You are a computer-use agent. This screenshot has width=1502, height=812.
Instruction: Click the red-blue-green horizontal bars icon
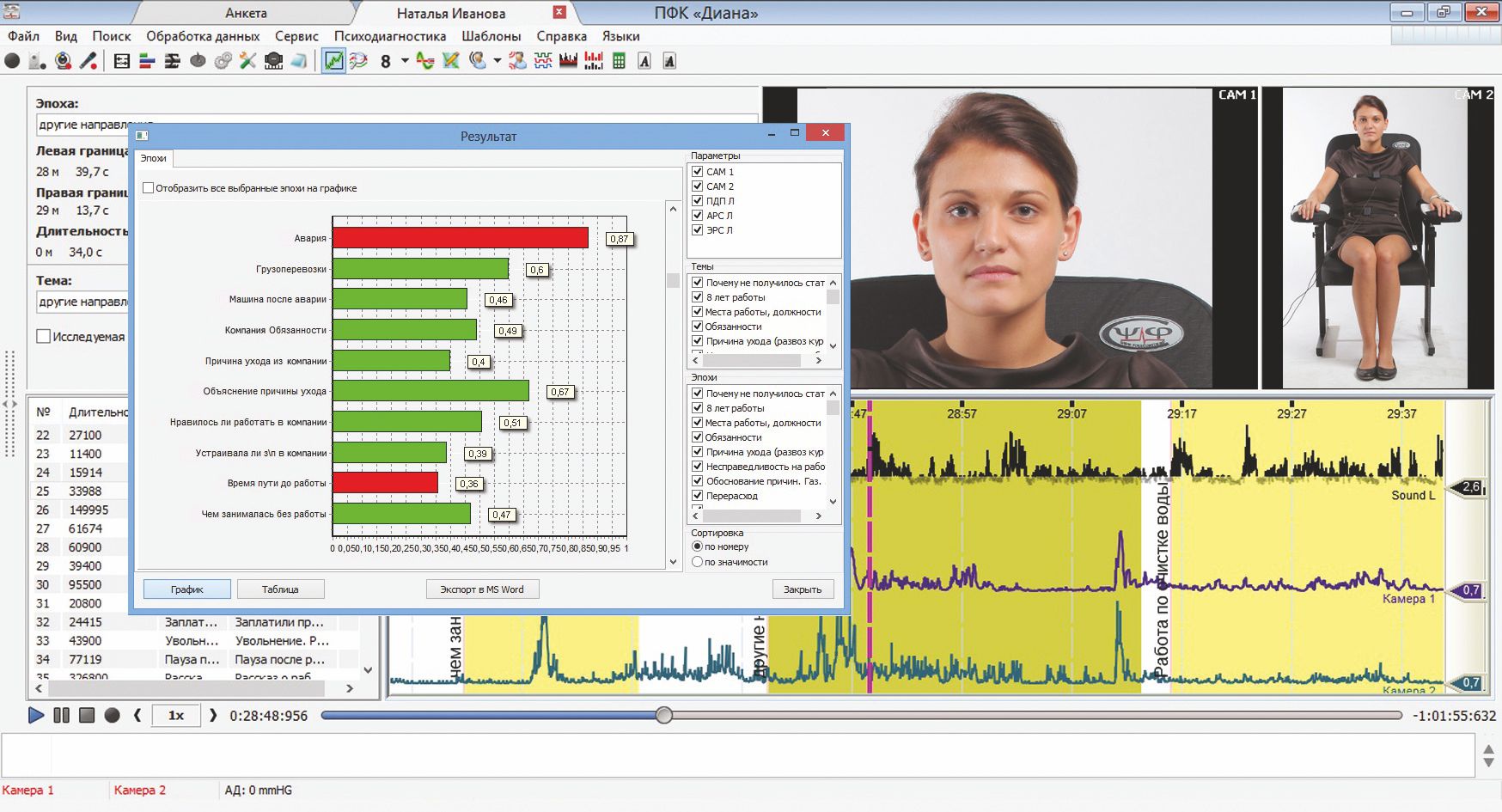coord(147,61)
